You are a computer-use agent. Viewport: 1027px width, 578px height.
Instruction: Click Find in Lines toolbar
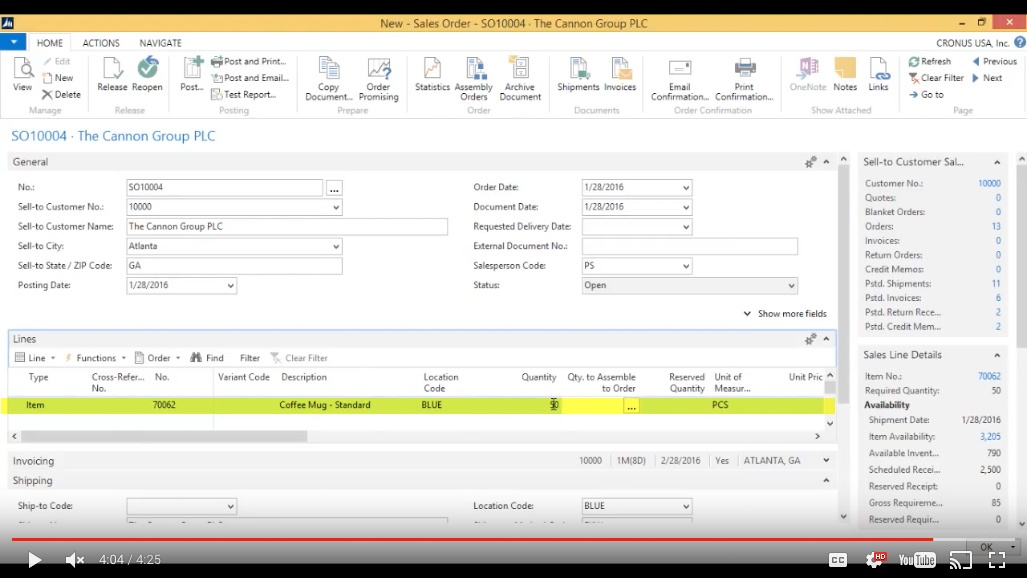(207, 358)
